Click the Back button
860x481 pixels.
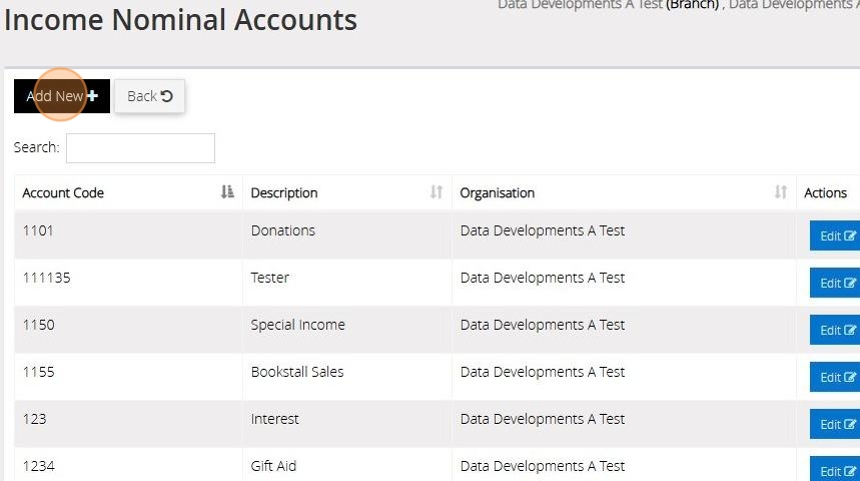click(x=150, y=96)
